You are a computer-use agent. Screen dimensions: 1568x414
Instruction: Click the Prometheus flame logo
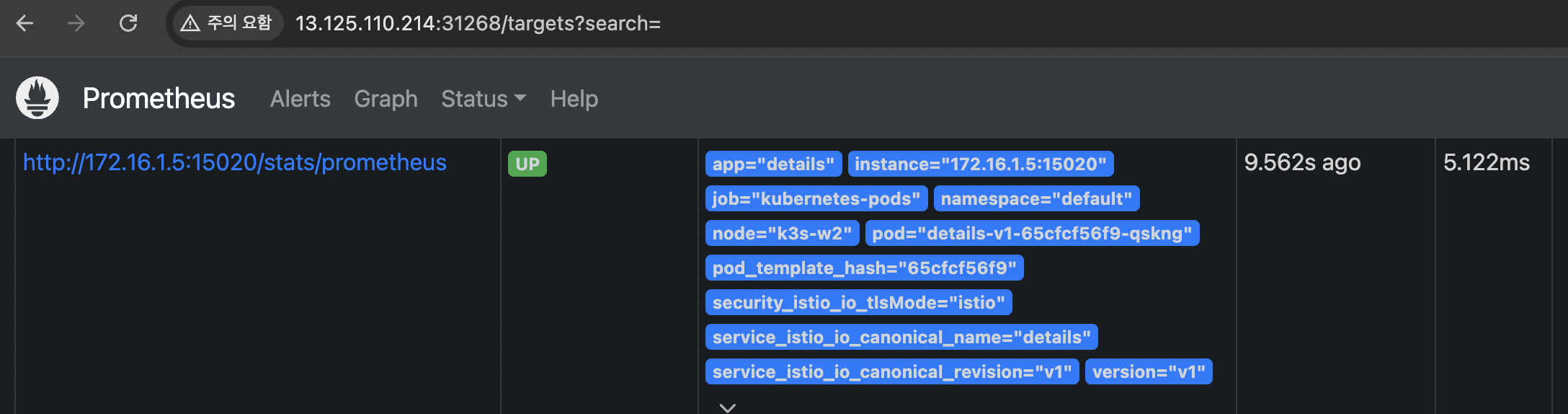[37, 98]
